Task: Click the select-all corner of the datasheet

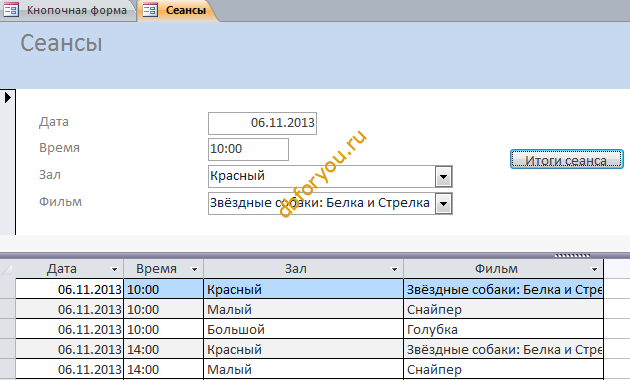Action: pyautogui.click(x=8, y=269)
